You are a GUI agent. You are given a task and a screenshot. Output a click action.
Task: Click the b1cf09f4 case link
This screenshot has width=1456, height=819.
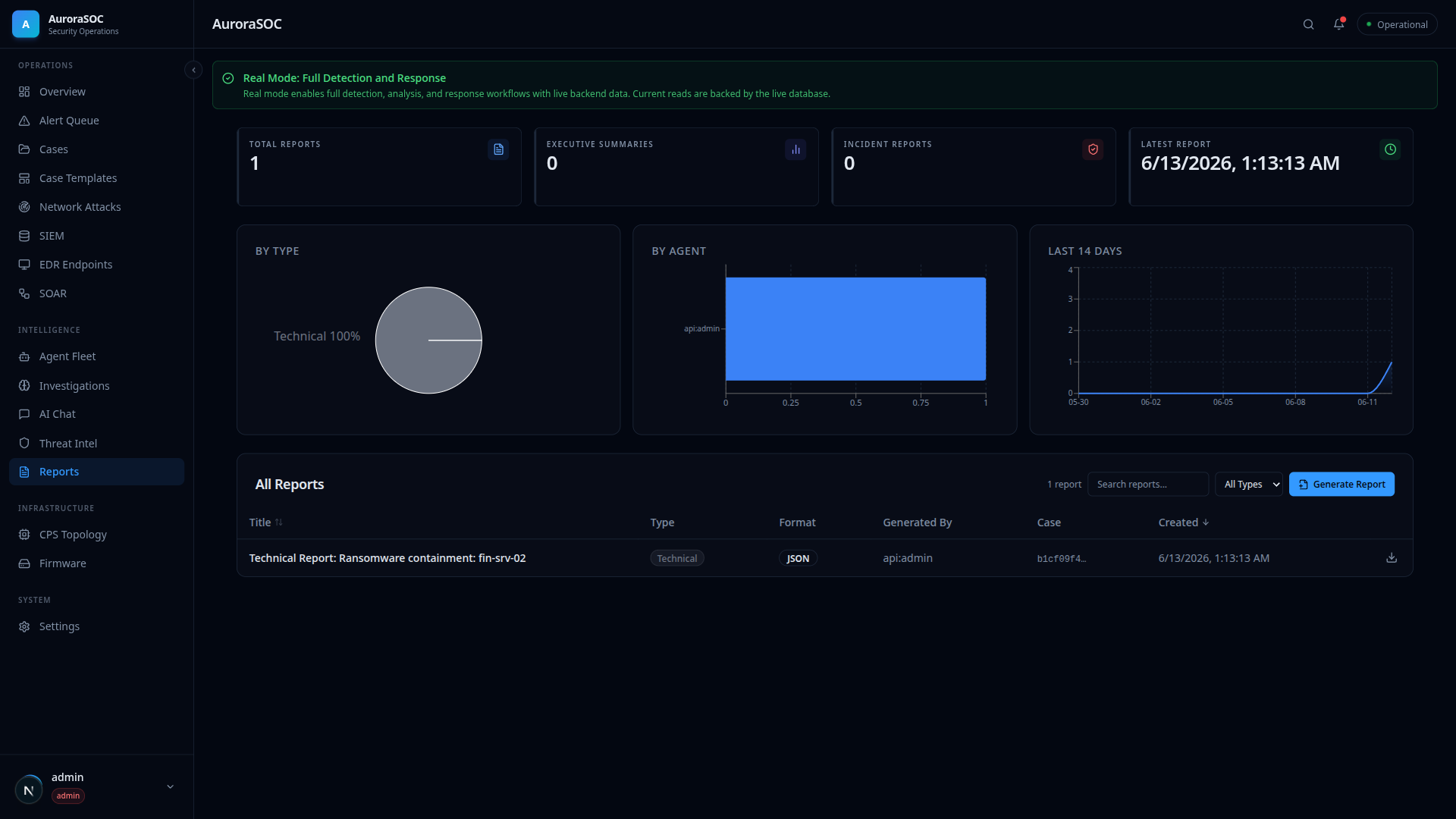[x=1061, y=559]
